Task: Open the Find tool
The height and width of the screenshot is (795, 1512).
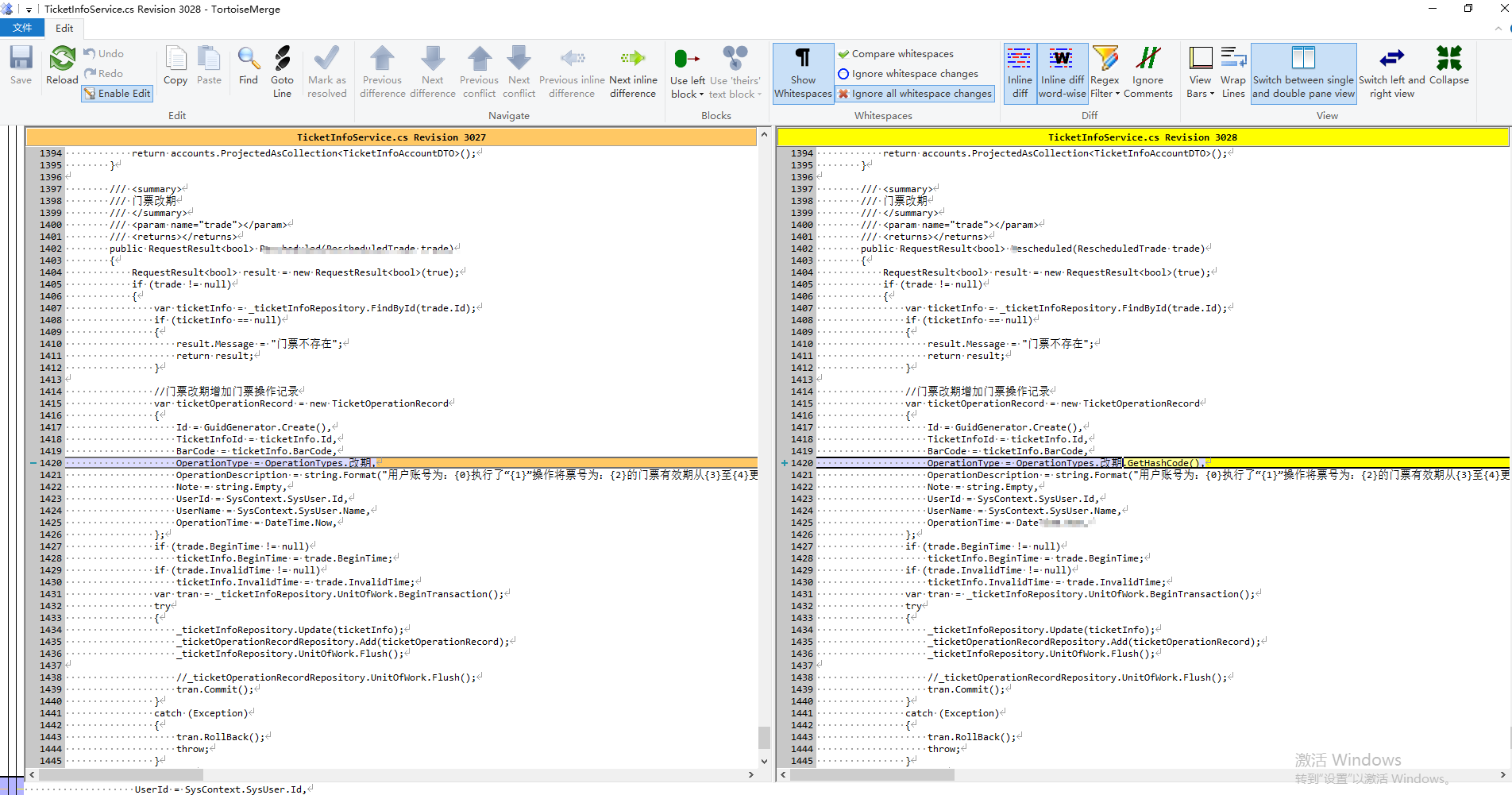Action: pyautogui.click(x=249, y=65)
